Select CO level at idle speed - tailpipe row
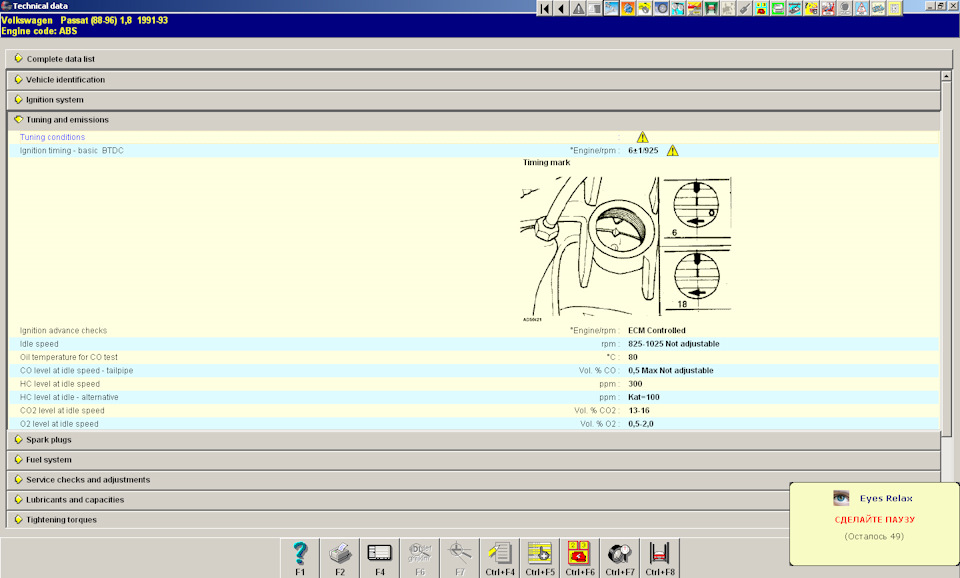The image size is (960, 578). tap(474, 370)
